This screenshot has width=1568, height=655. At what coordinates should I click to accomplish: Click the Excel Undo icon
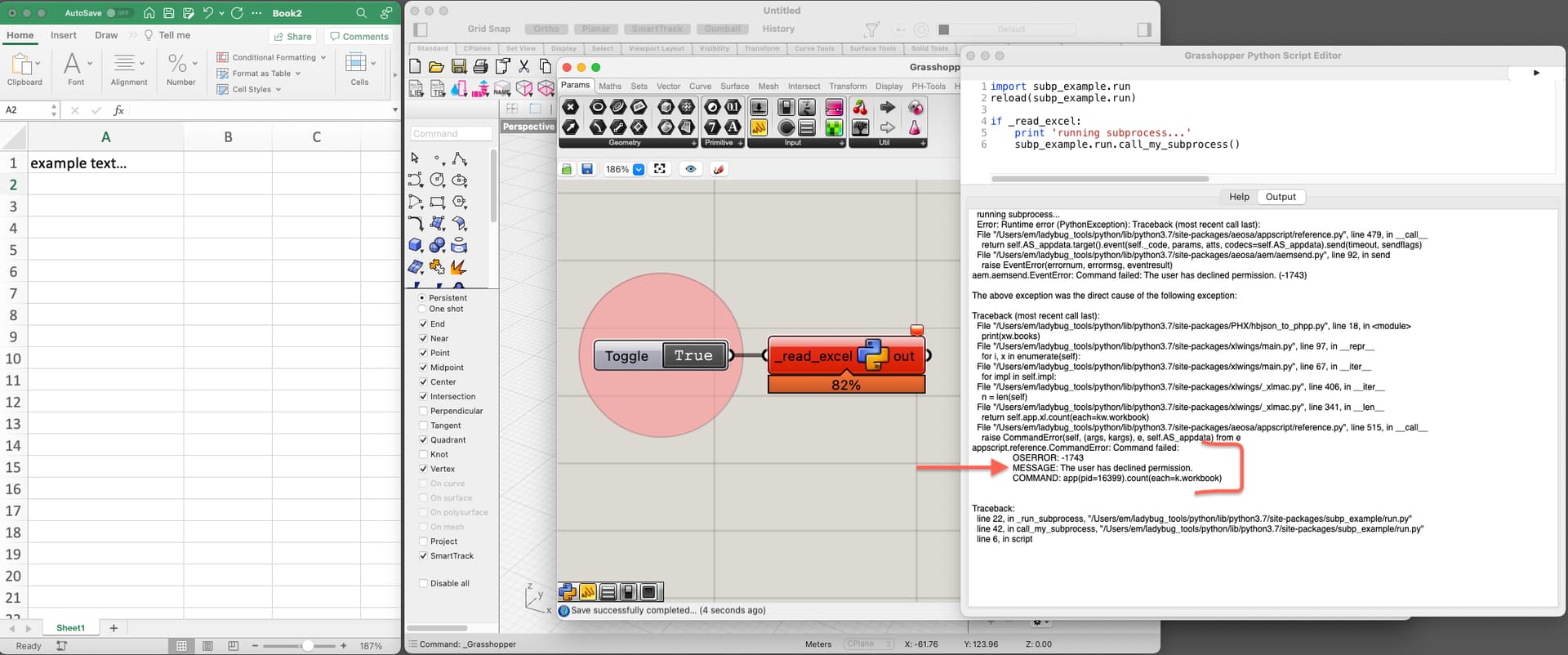(209, 13)
